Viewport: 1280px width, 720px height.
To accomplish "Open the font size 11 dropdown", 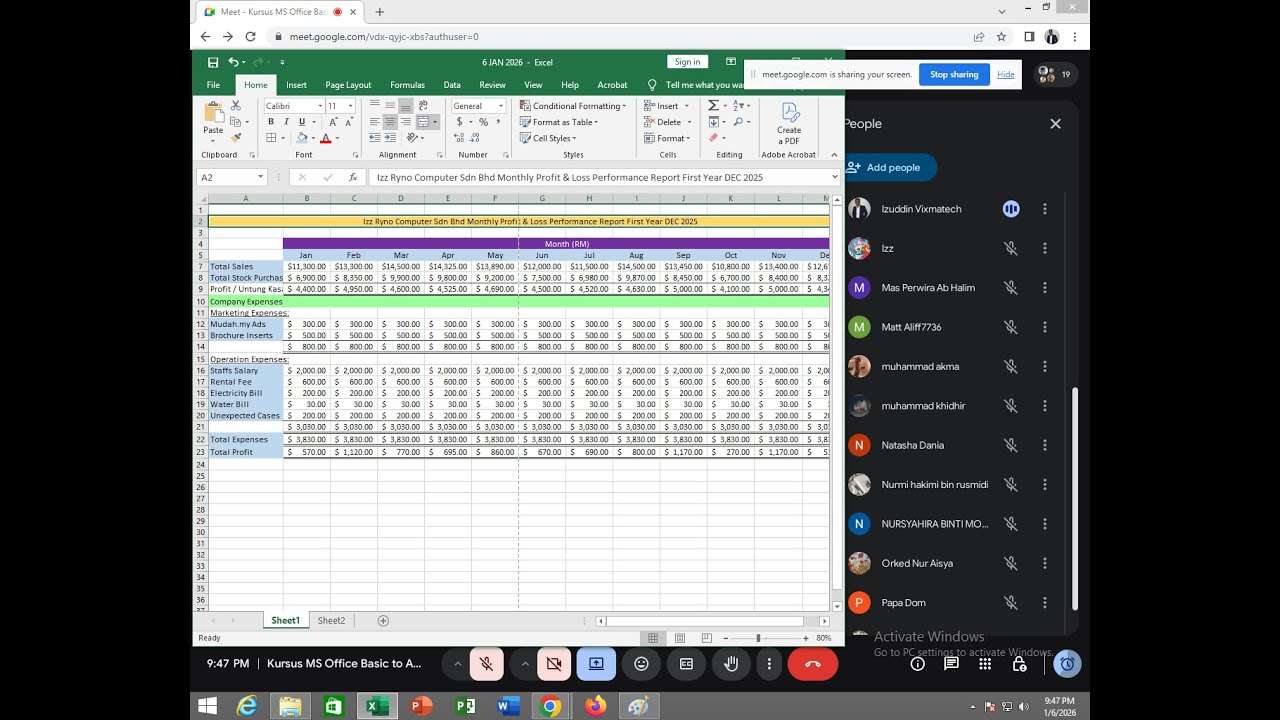I will pyautogui.click(x=351, y=106).
